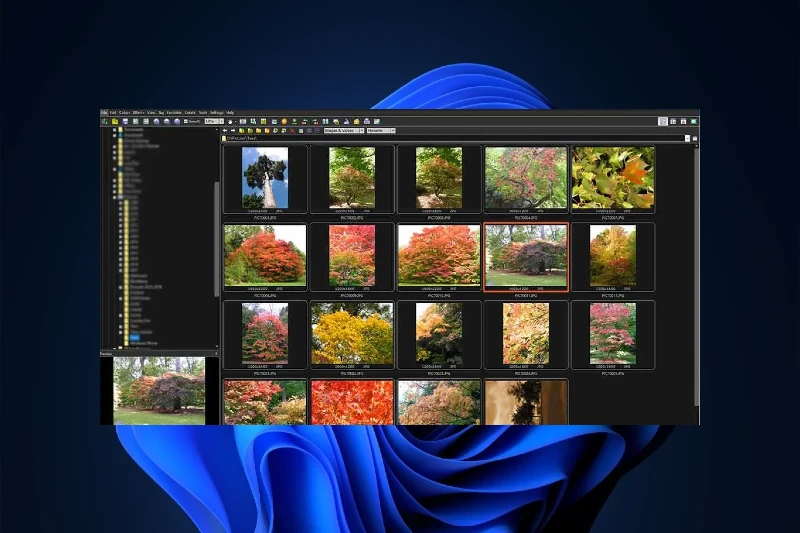800x533 pixels.
Task: Close the Preview panel
Action: tap(216, 353)
